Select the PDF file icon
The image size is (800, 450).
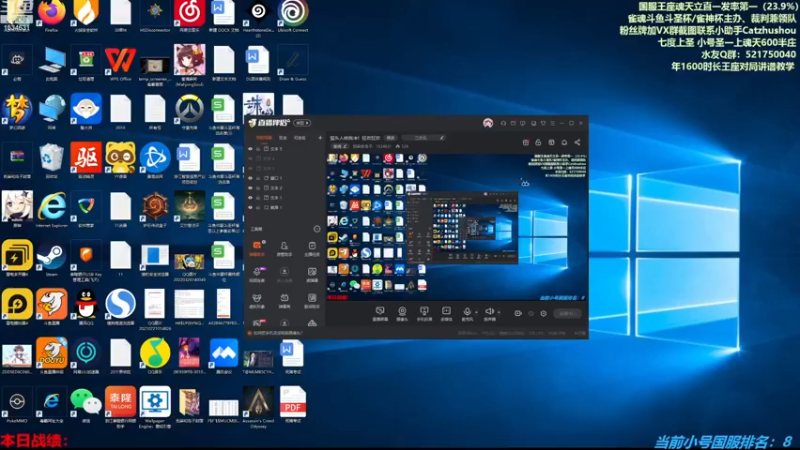293,403
